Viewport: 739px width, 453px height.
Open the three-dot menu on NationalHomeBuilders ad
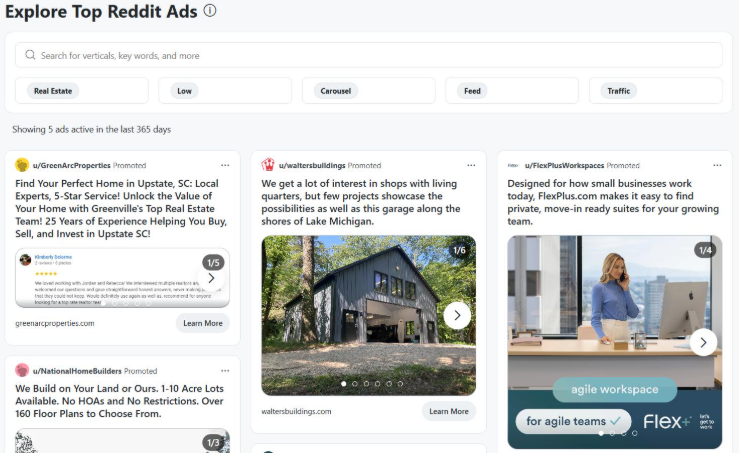click(227, 370)
